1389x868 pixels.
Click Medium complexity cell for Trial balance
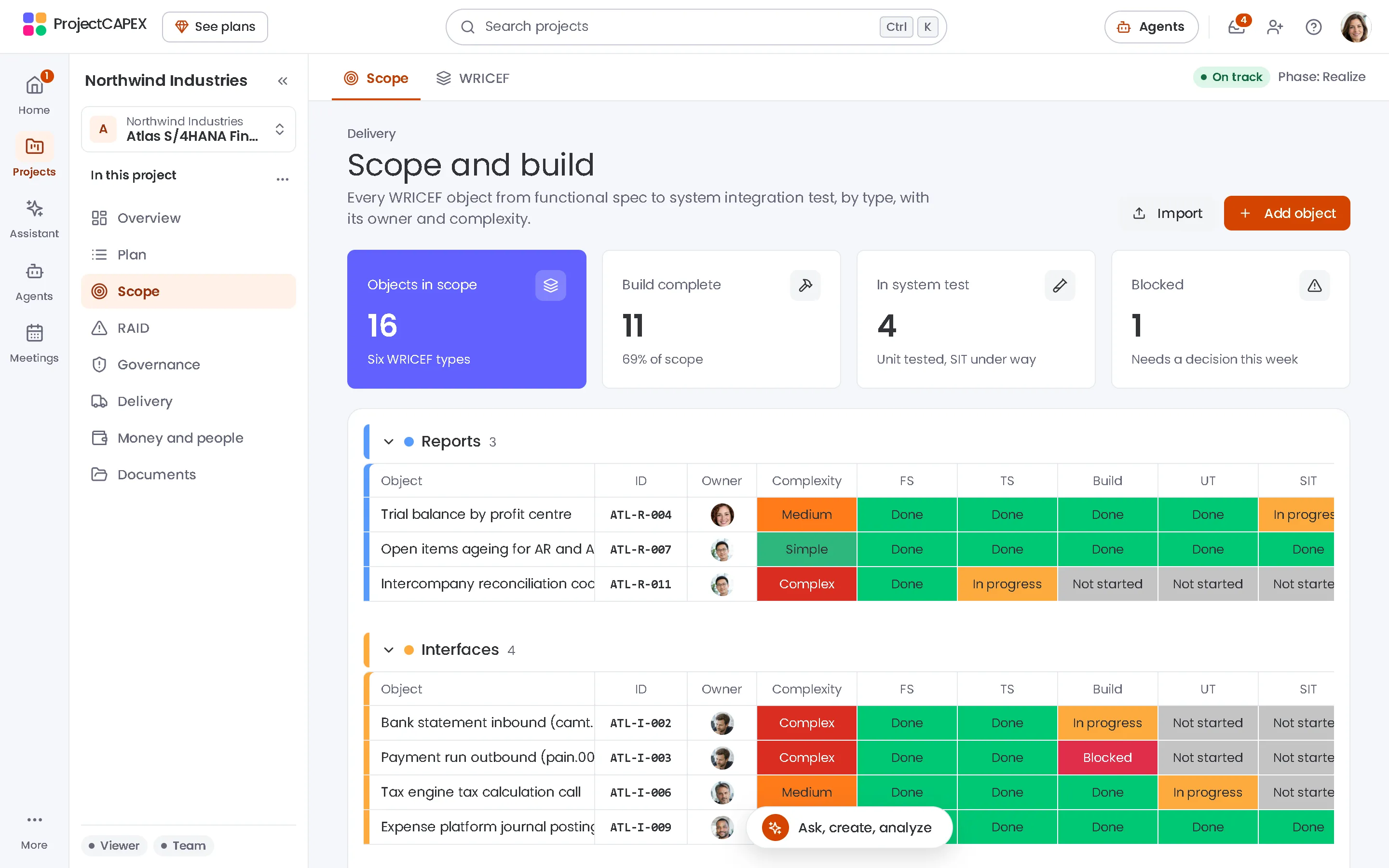pyautogui.click(x=806, y=515)
